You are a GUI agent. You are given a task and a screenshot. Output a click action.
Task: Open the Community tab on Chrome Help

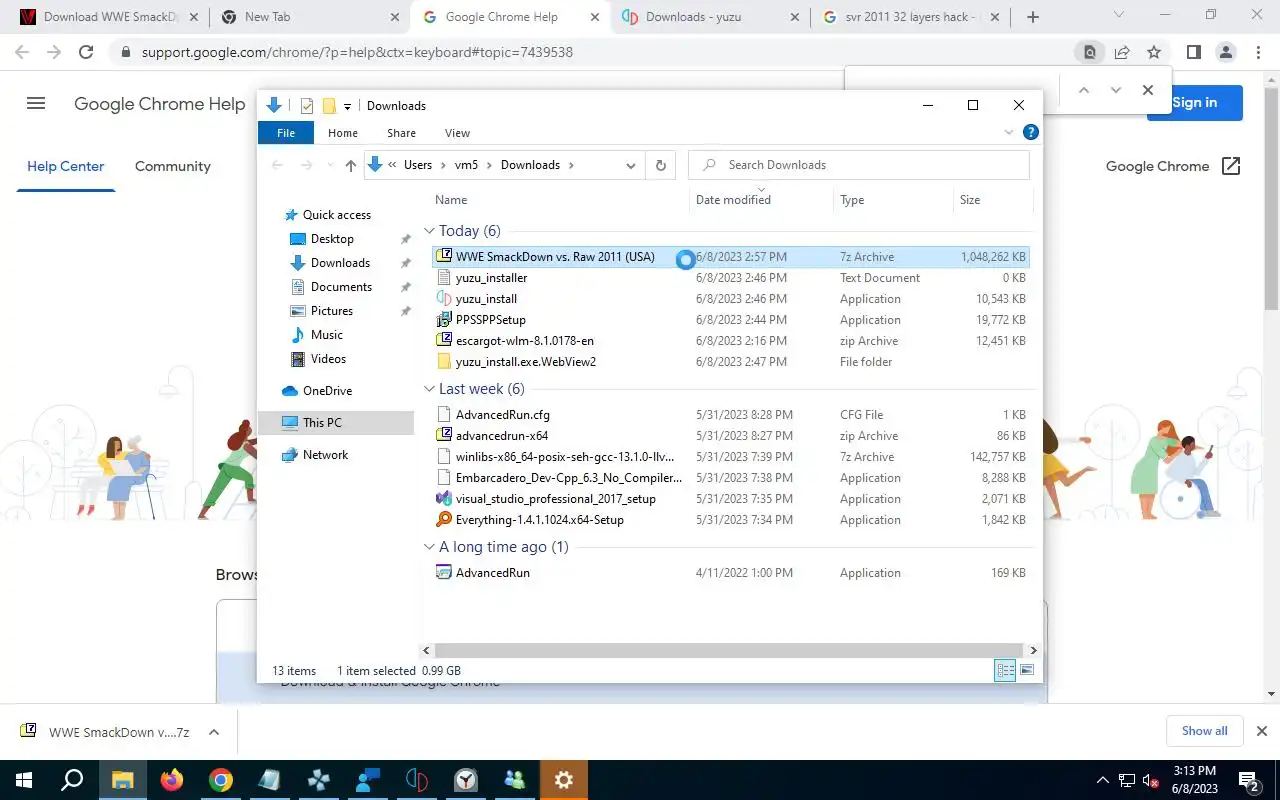[x=173, y=166]
